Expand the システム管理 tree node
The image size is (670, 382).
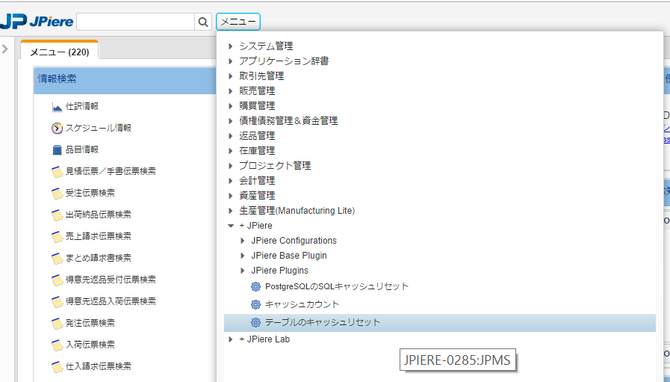click(231, 46)
